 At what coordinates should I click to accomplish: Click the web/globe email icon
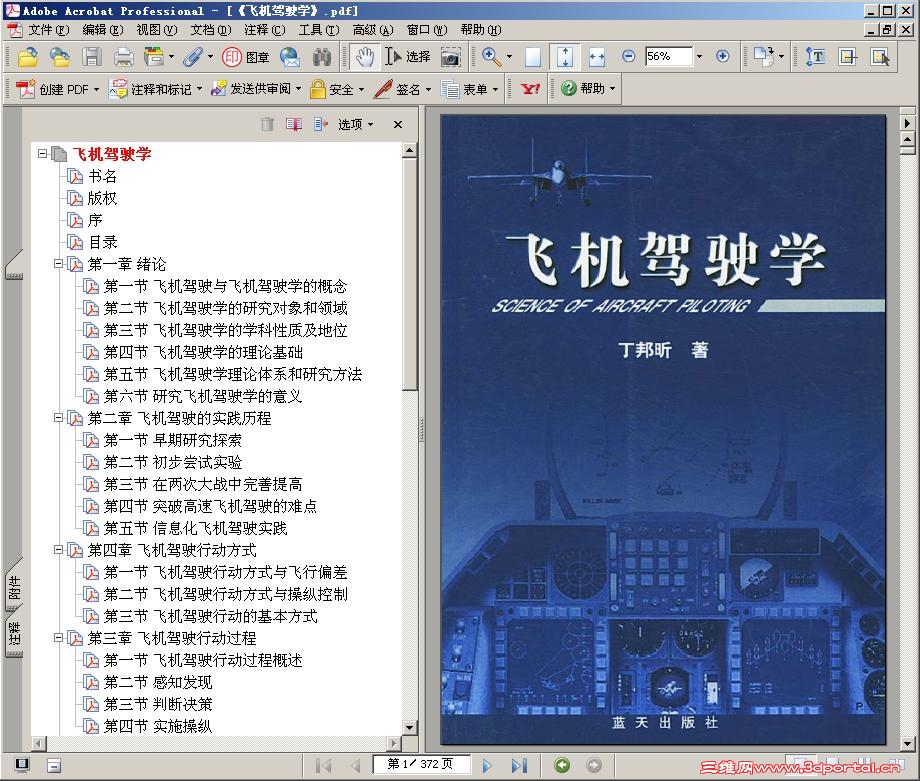point(289,57)
